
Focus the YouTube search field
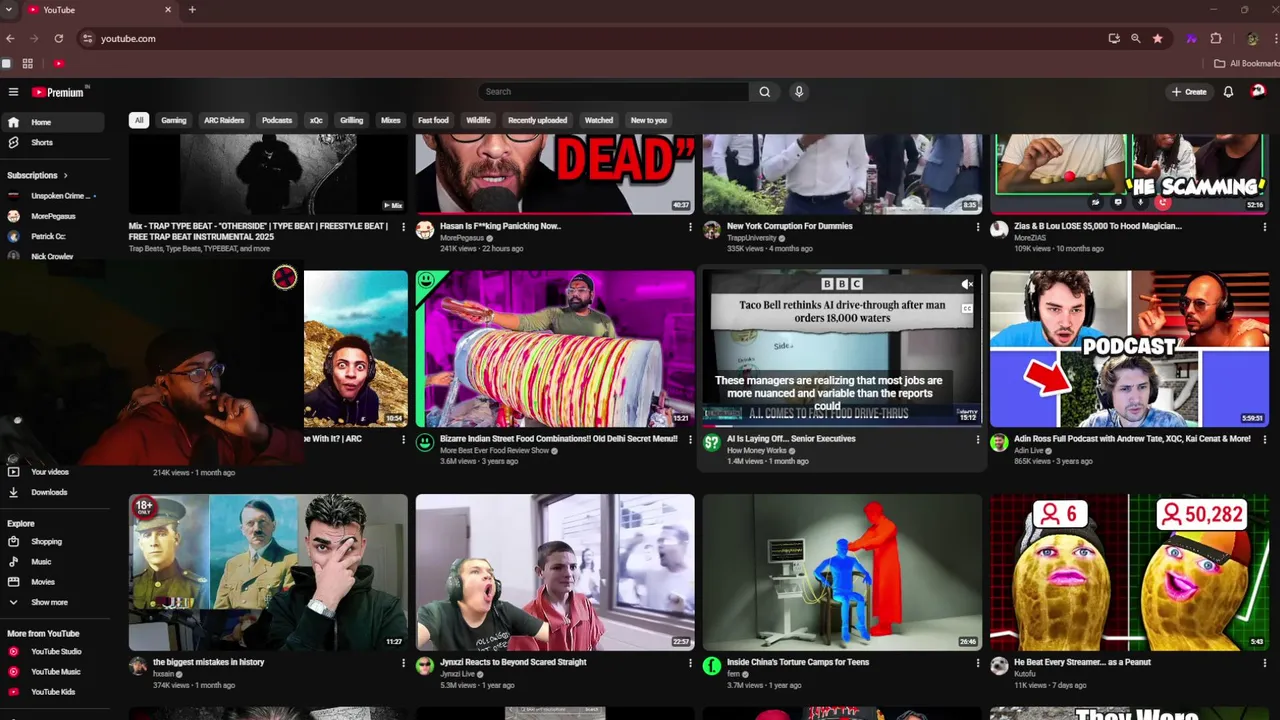point(613,92)
